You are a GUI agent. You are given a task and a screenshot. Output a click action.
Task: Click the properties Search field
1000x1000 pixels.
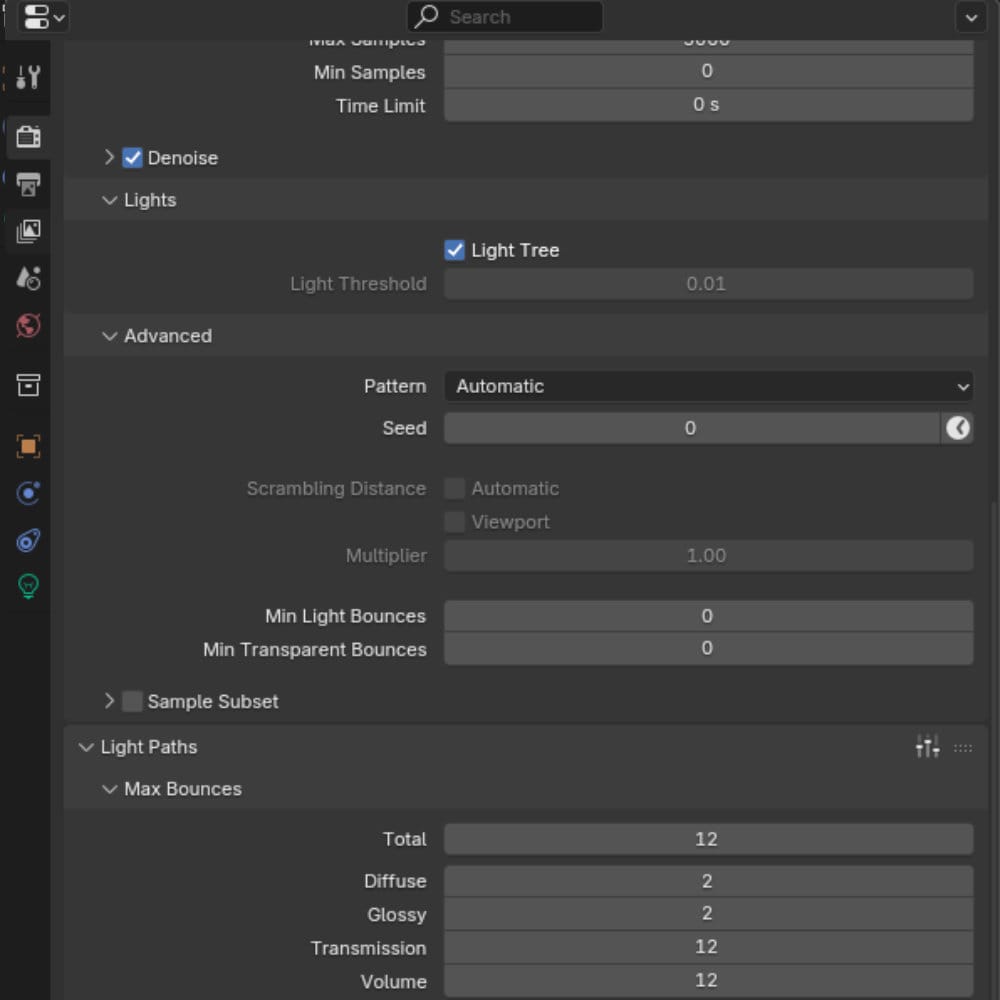tap(505, 17)
